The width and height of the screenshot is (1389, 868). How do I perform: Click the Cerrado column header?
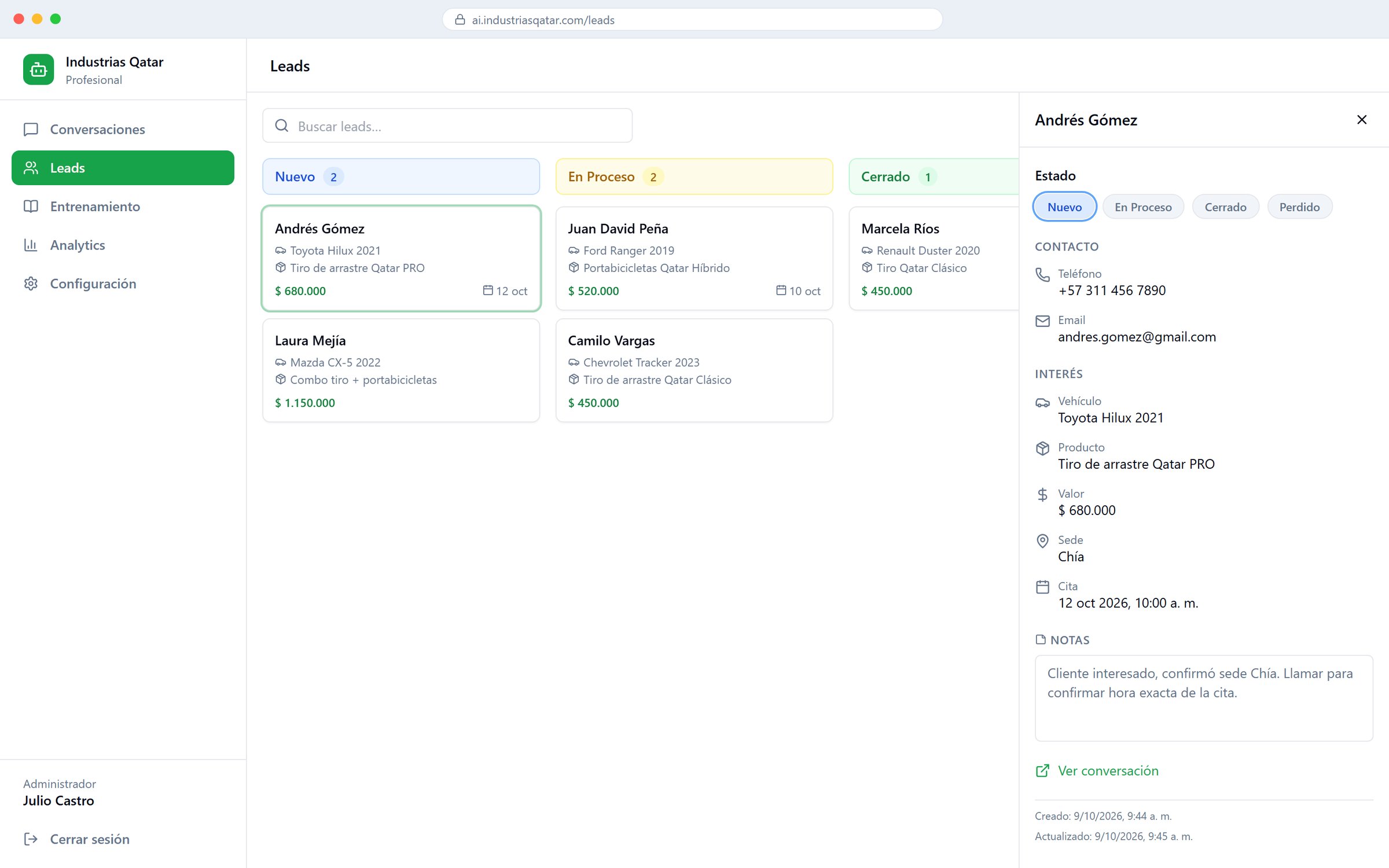pos(934,176)
